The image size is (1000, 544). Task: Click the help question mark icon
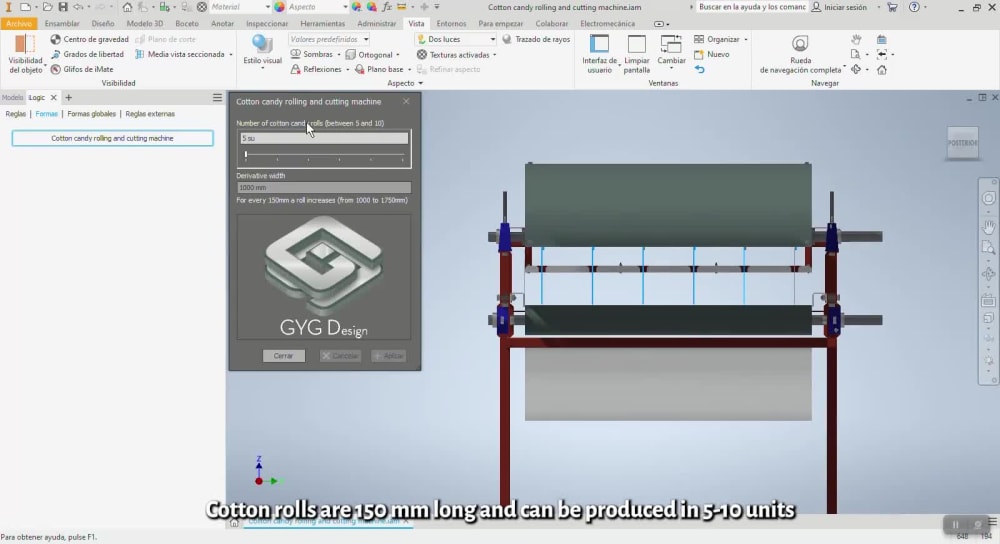tap(914, 7)
